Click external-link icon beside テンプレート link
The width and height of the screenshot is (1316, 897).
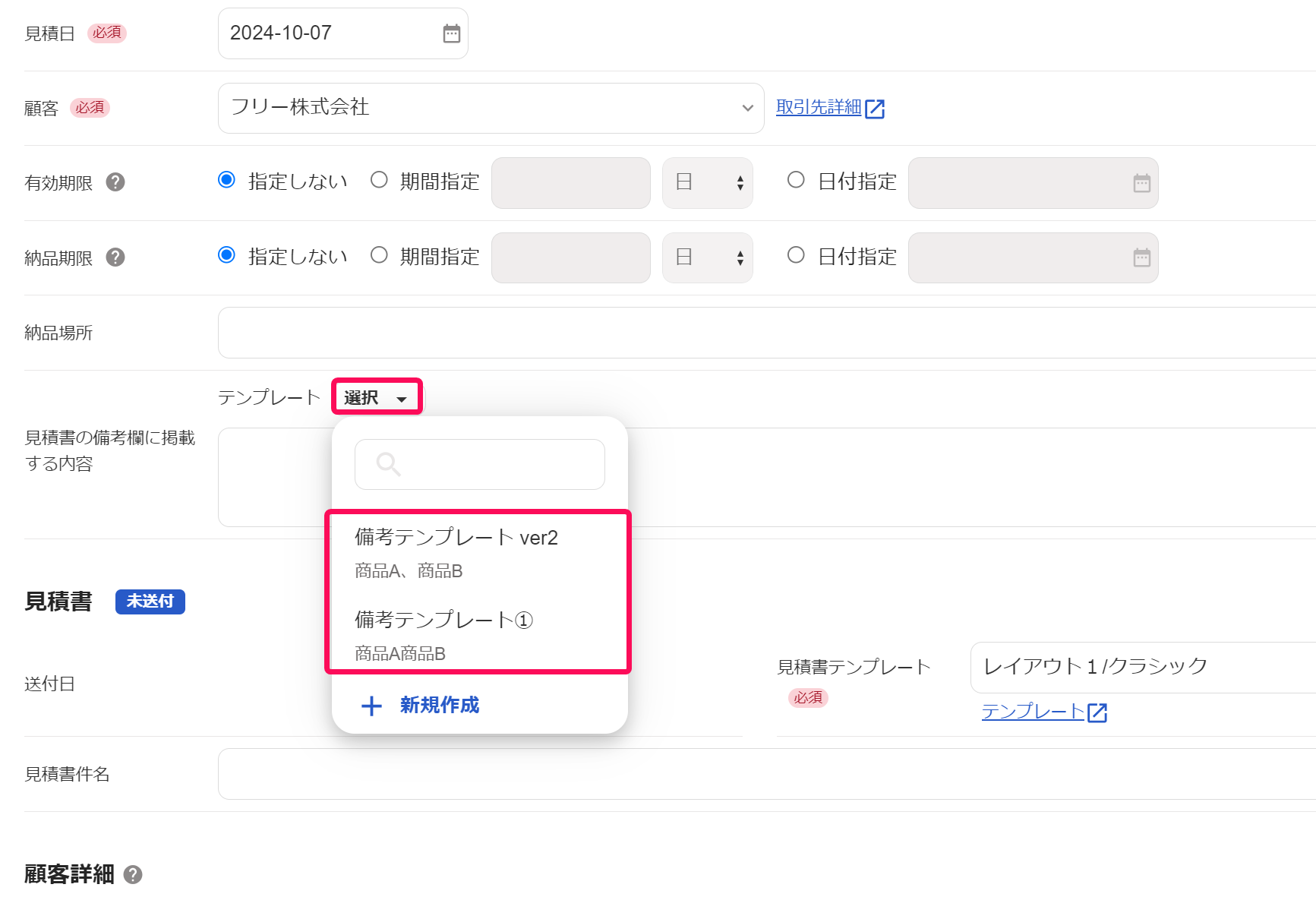[1097, 712]
